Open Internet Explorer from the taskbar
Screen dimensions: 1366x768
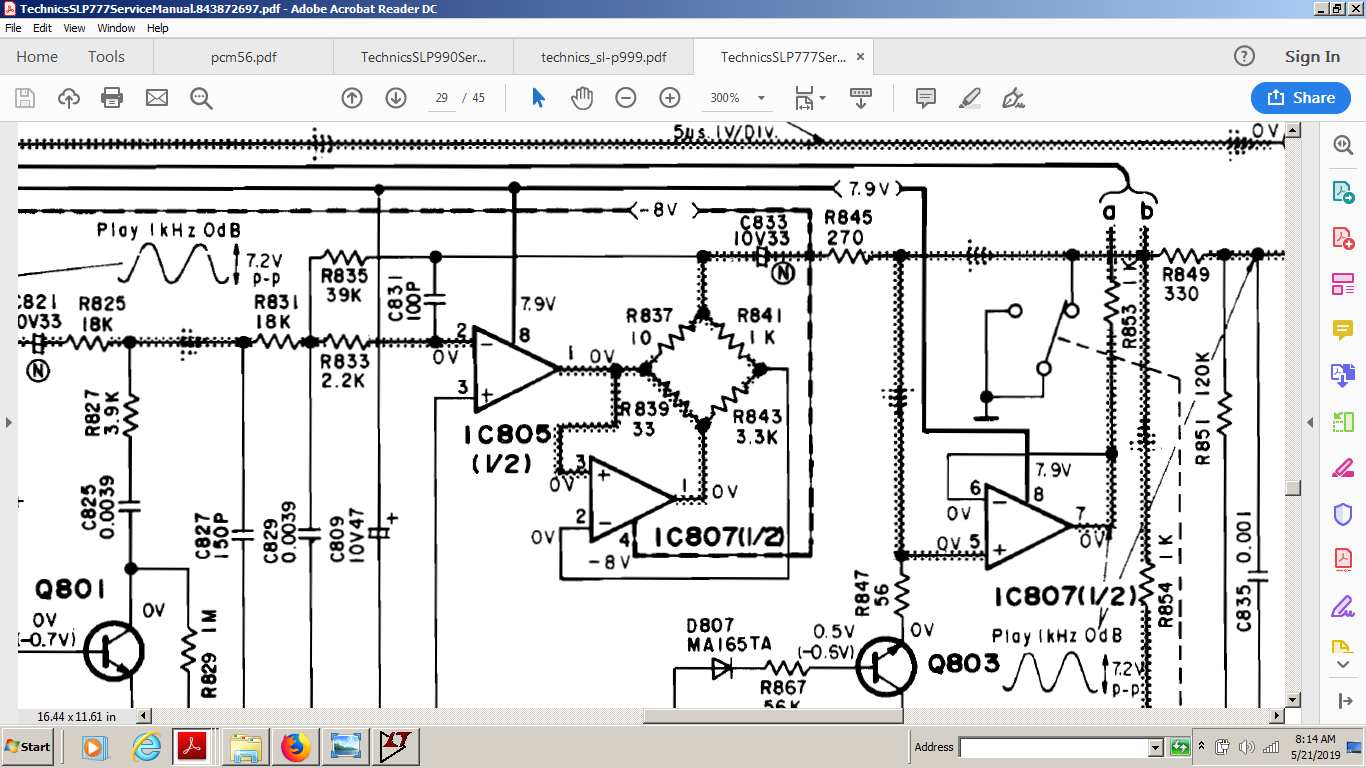146,747
